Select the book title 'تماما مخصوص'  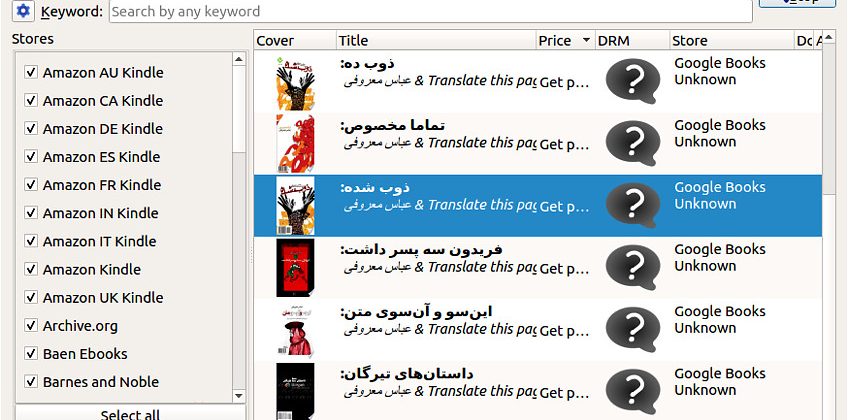pos(393,125)
